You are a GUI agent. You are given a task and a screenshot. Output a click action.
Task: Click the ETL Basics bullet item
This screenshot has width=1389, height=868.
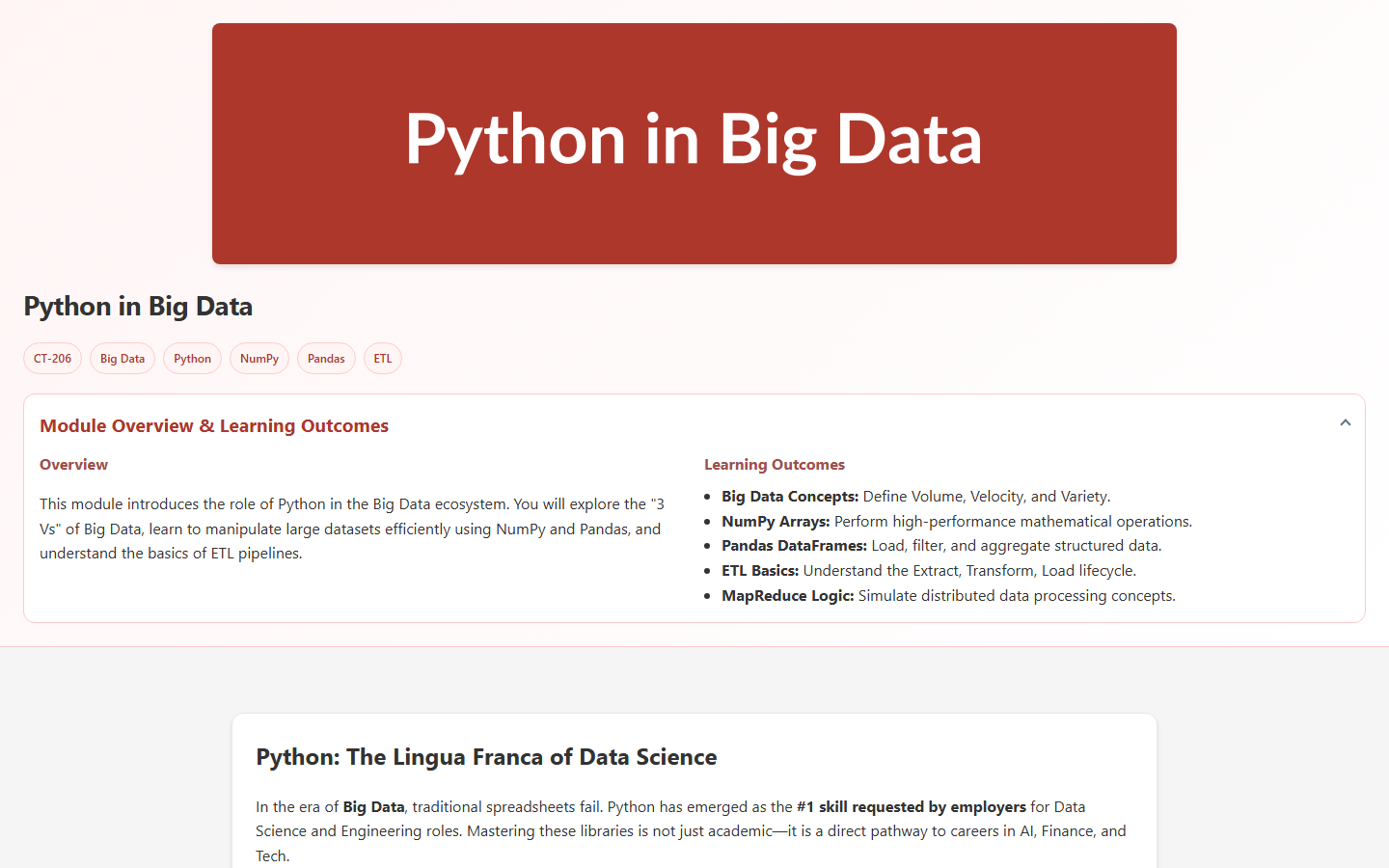pyautogui.click(x=929, y=570)
